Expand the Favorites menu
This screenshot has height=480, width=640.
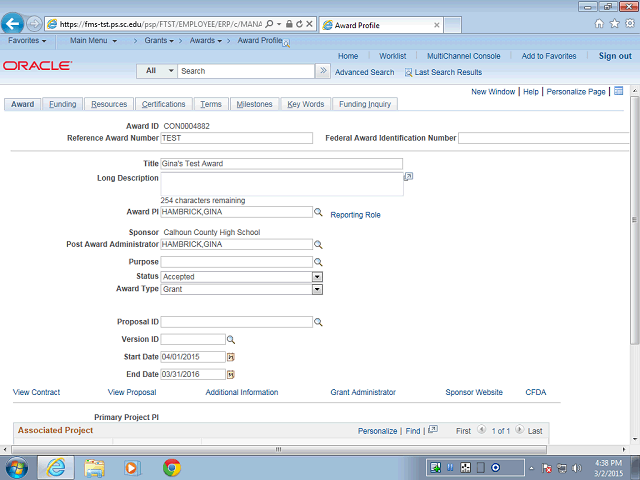pyautogui.click(x=27, y=40)
